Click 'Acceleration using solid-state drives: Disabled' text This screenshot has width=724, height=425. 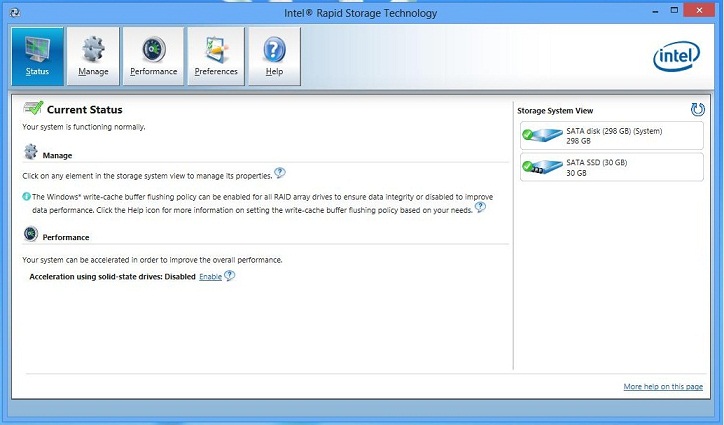click(112, 277)
